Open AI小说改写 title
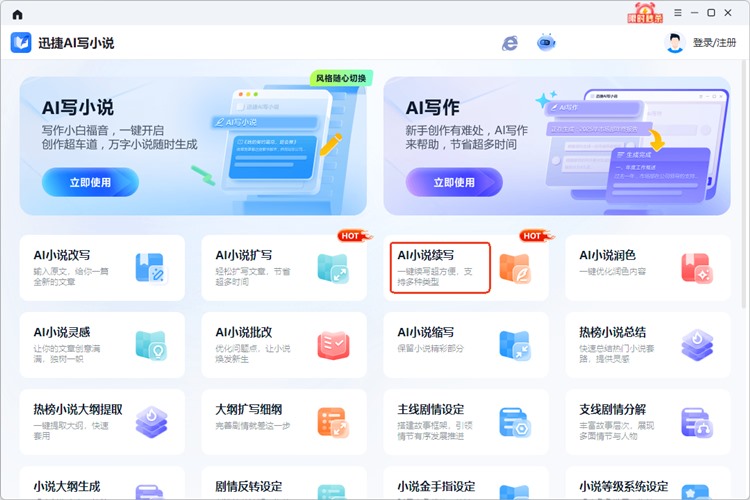Image resolution: width=750 pixels, height=500 pixels. click(62, 255)
